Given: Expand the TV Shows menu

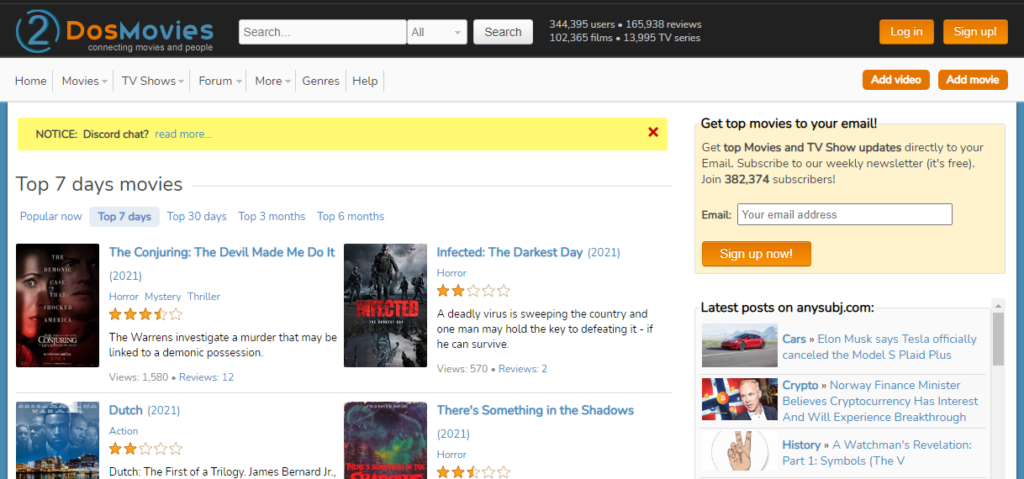Looking at the screenshot, I should (x=152, y=81).
